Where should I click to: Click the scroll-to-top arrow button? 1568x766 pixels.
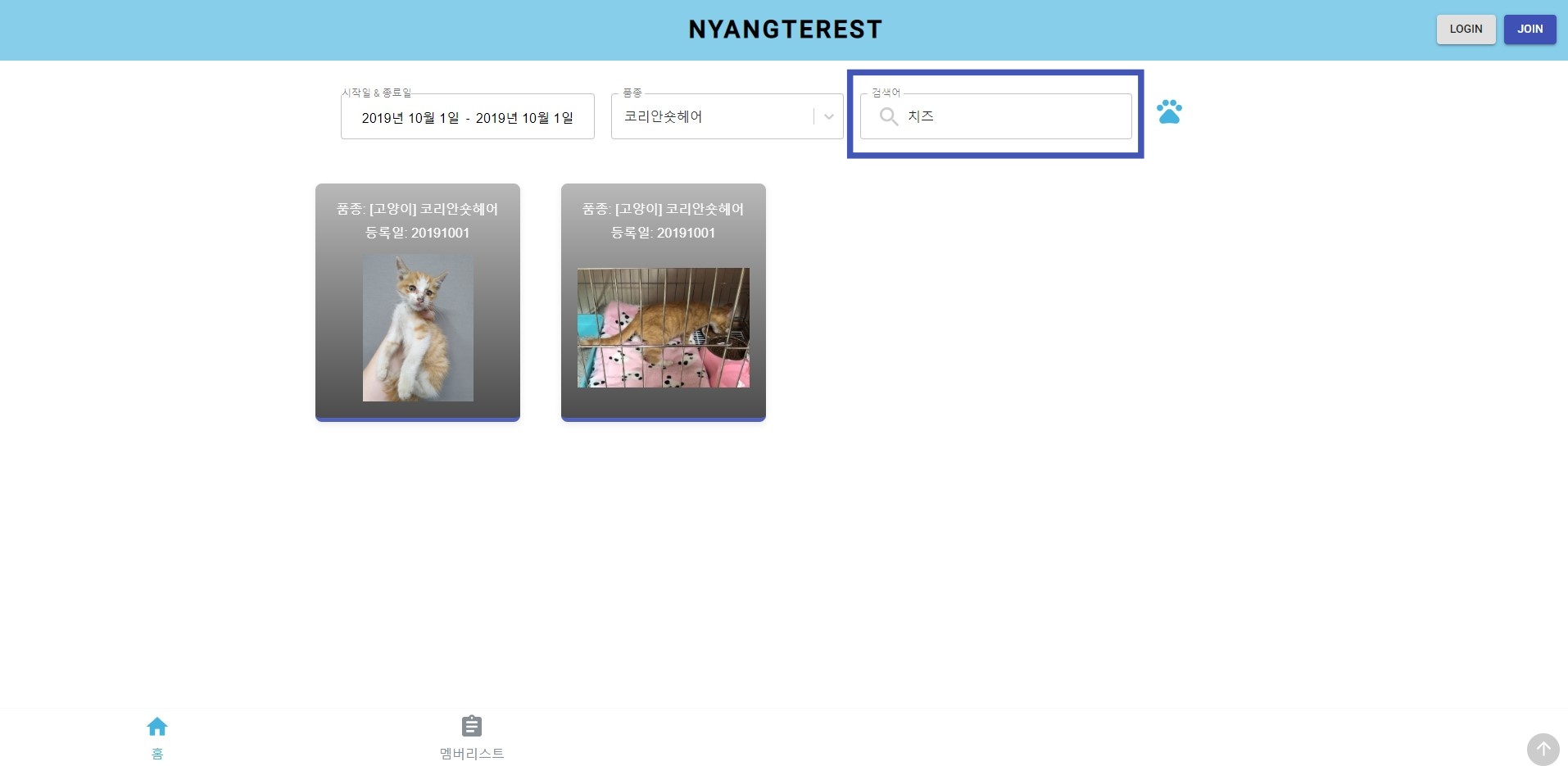pos(1543,749)
